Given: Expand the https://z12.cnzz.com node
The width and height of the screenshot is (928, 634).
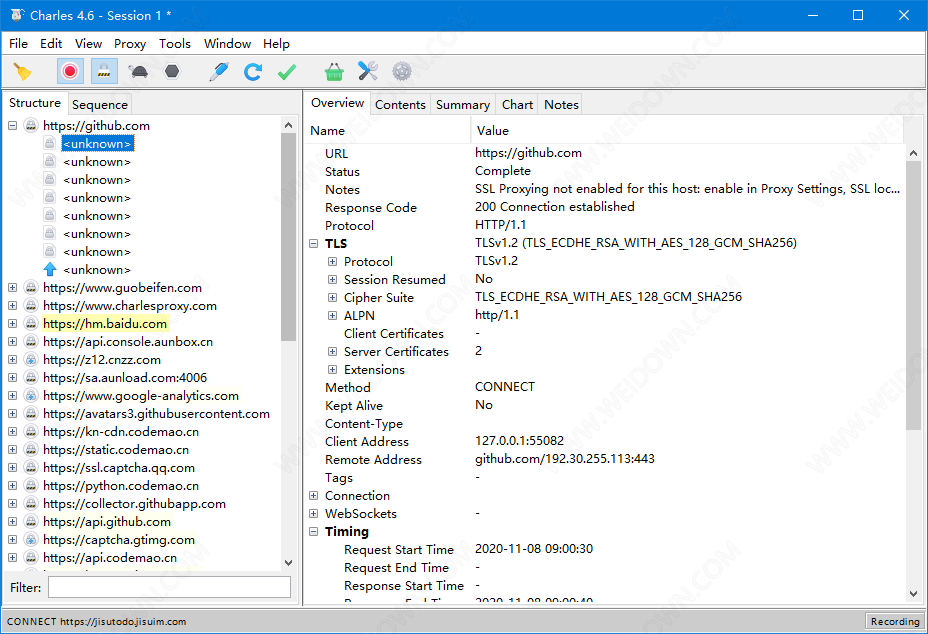Looking at the screenshot, I should click(x=12, y=359).
